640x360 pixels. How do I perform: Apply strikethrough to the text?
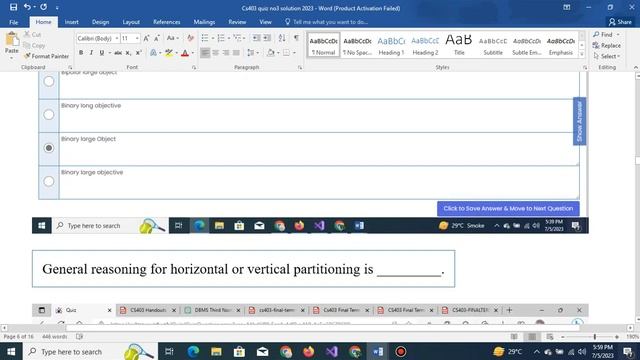coord(118,53)
